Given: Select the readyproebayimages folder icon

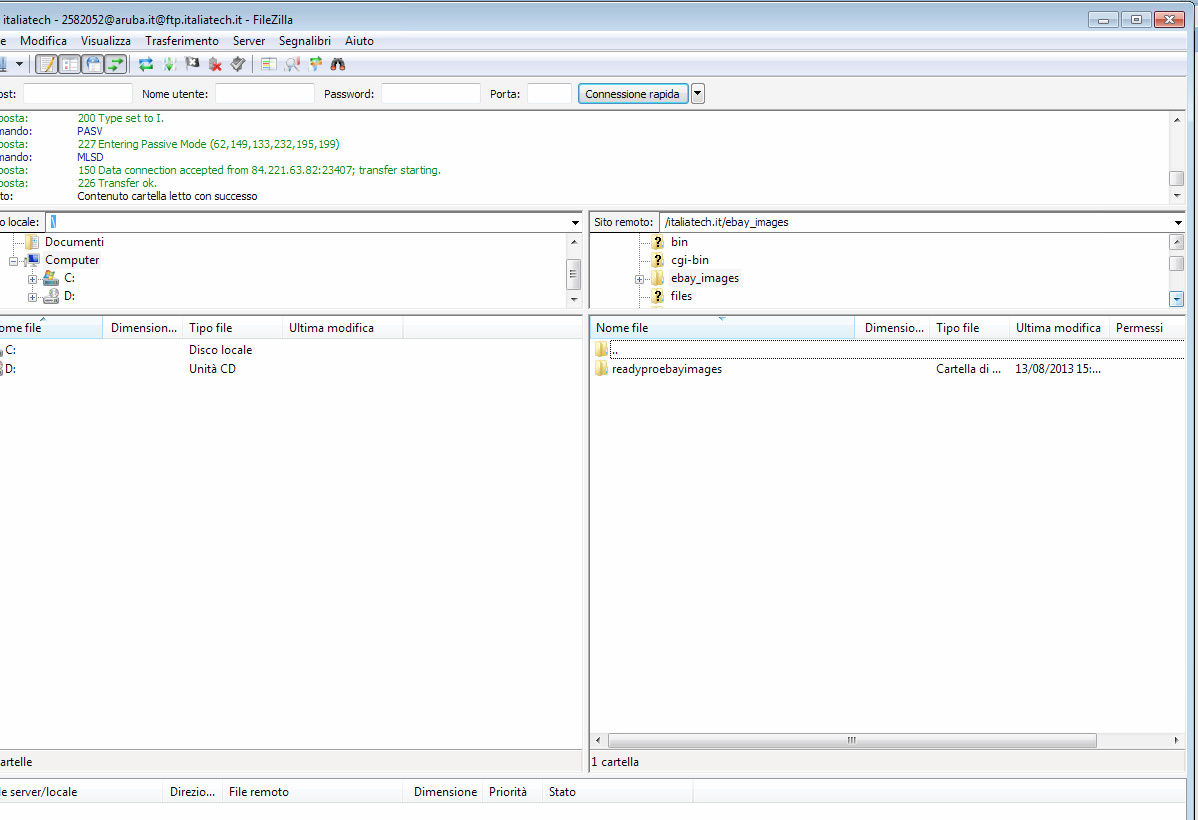Looking at the screenshot, I should click(x=601, y=369).
